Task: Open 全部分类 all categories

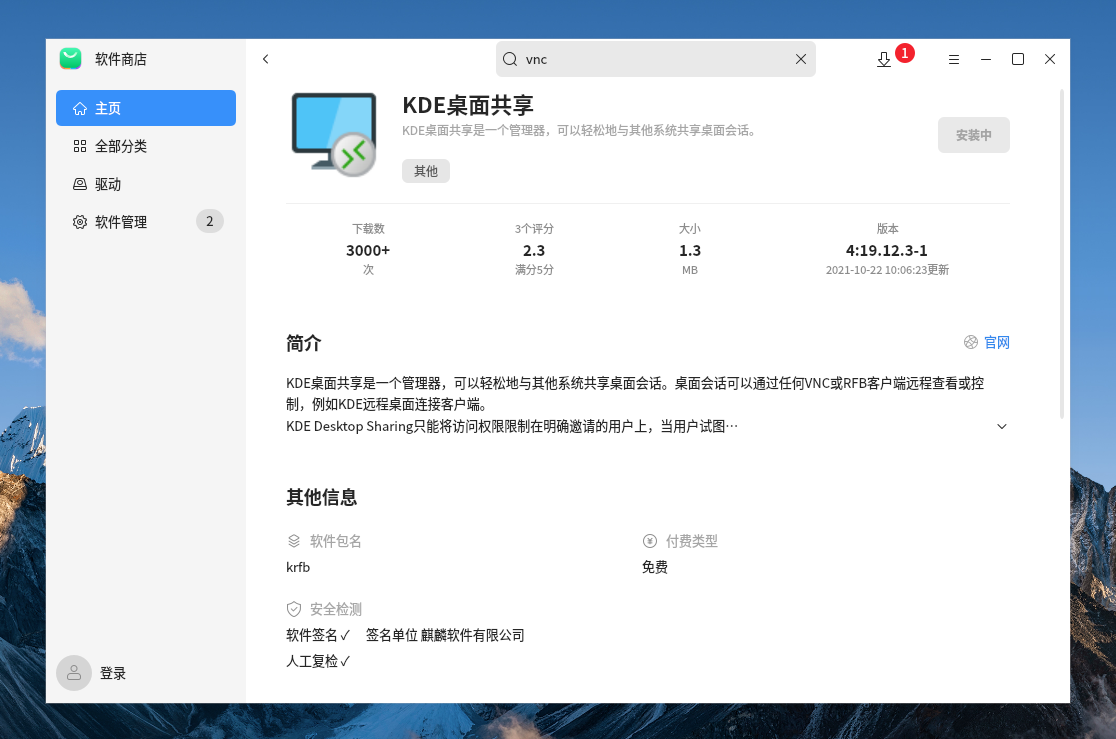Action: point(146,146)
